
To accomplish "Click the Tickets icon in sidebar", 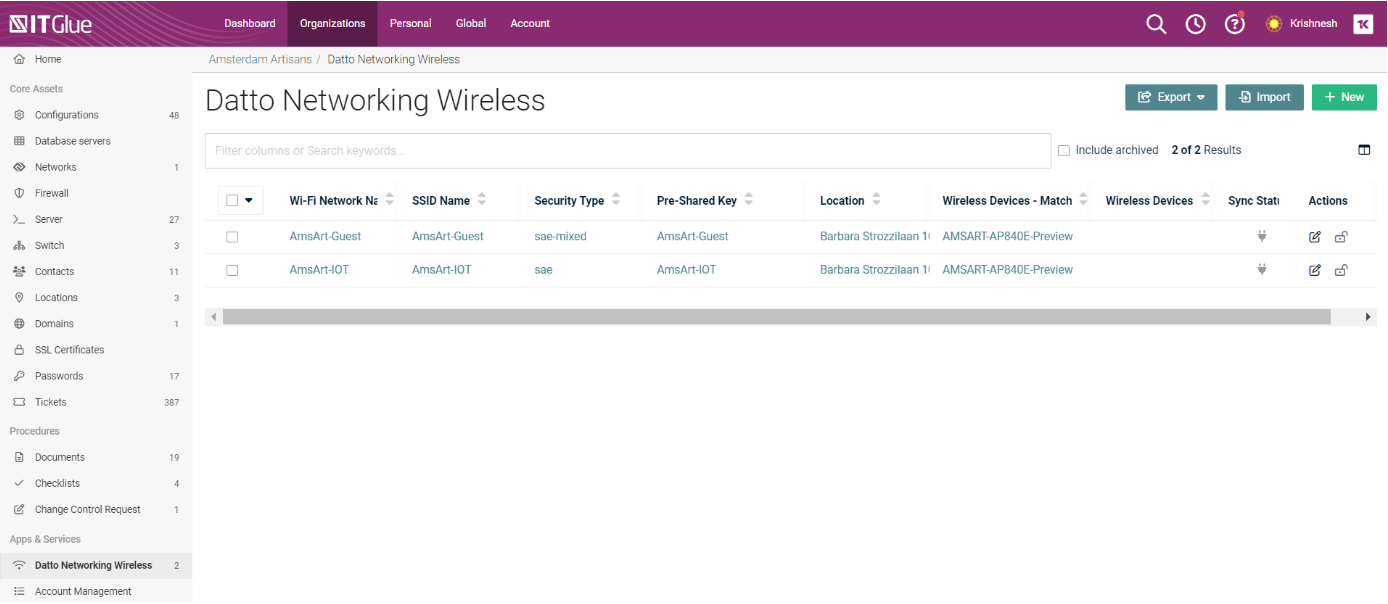I will (x=19, y=402).
